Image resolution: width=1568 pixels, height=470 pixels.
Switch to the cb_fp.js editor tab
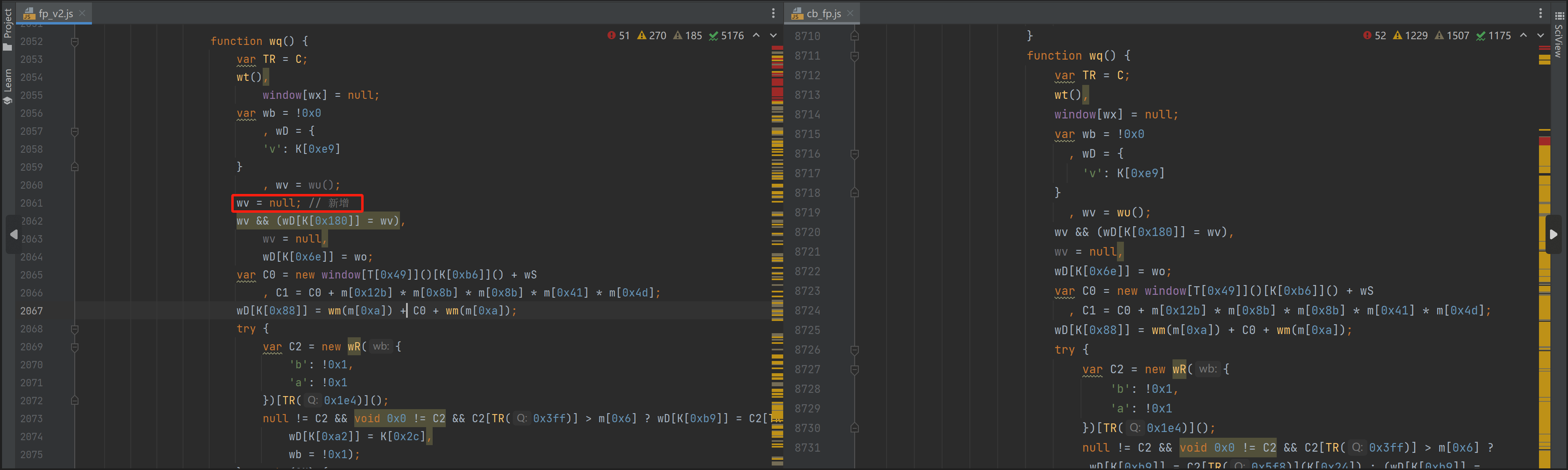click(823, 13)
